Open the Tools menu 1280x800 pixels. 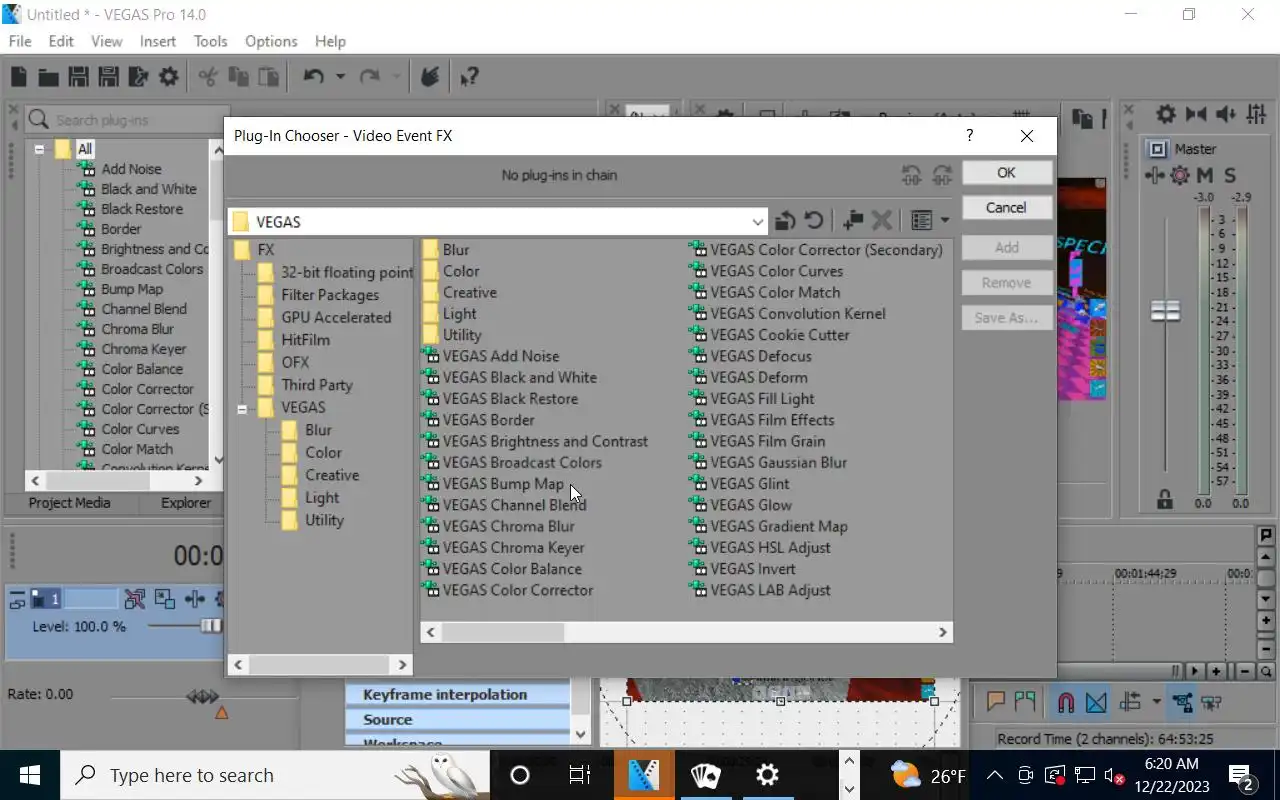tap(210, 41)
